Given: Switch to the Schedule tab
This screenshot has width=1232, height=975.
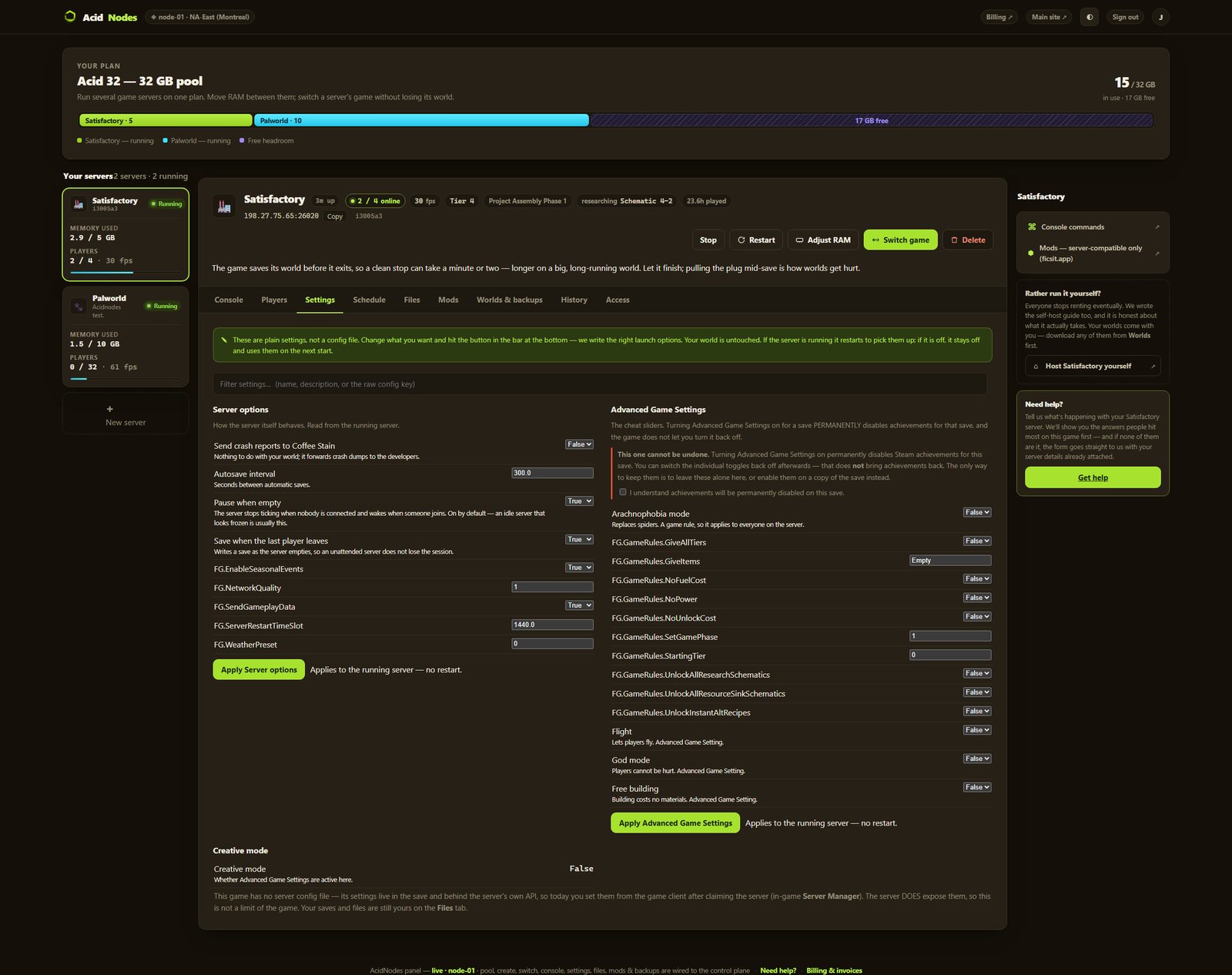Looking at the screenshot, I should 369,300.
